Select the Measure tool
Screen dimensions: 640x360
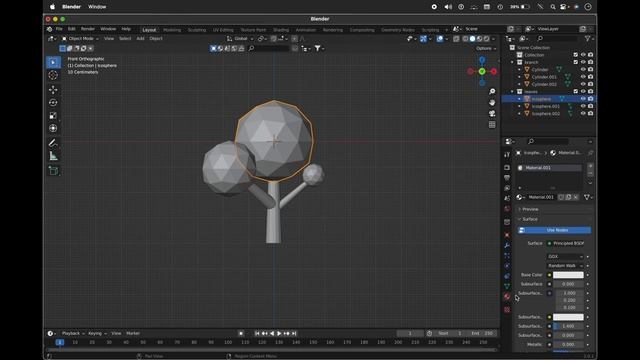pos(53,156)
